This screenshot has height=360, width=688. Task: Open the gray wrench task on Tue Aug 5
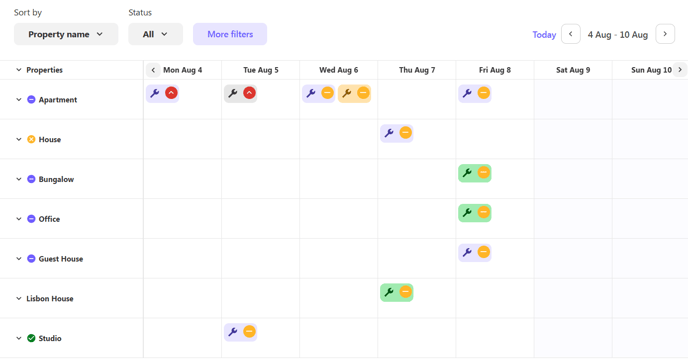point(240,94)
